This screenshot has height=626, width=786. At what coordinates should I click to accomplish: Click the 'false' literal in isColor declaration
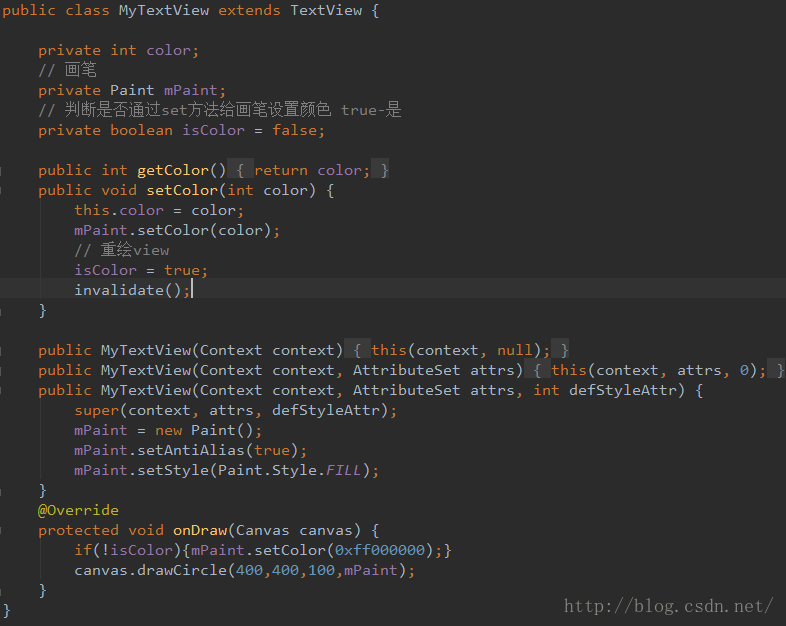pos(295,131)
